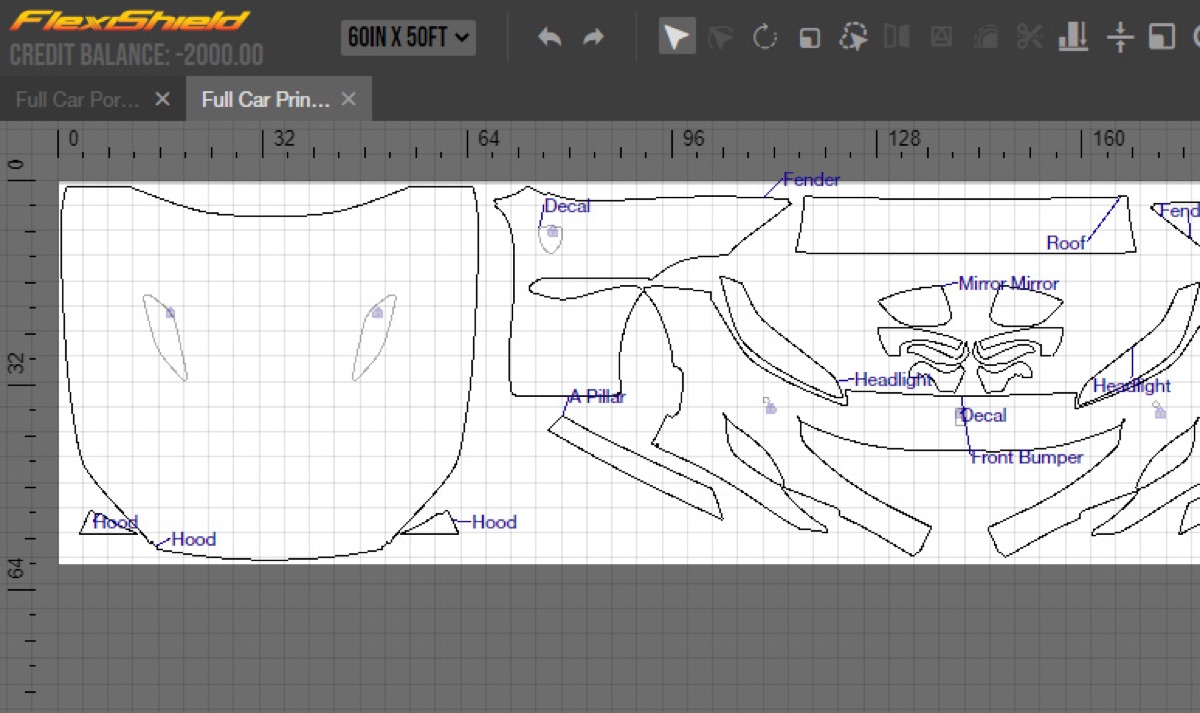The width and height of the screenshot is (1200, 713).
Task: Select the lasso selection tool
Action: [x=853, y=38]
